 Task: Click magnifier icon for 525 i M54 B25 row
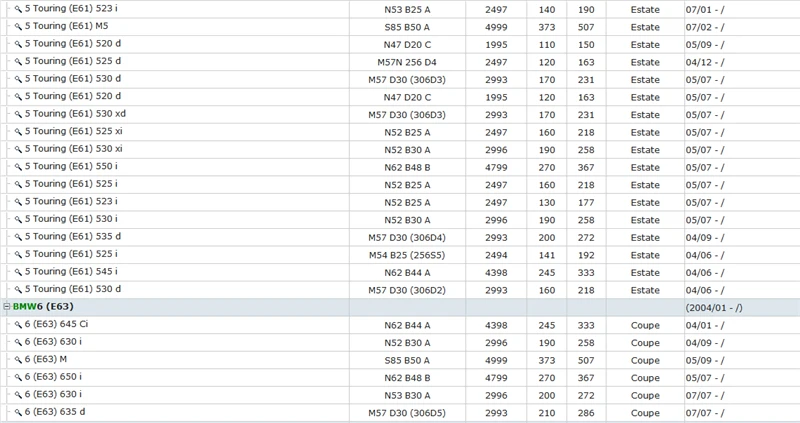pos(18,254)
